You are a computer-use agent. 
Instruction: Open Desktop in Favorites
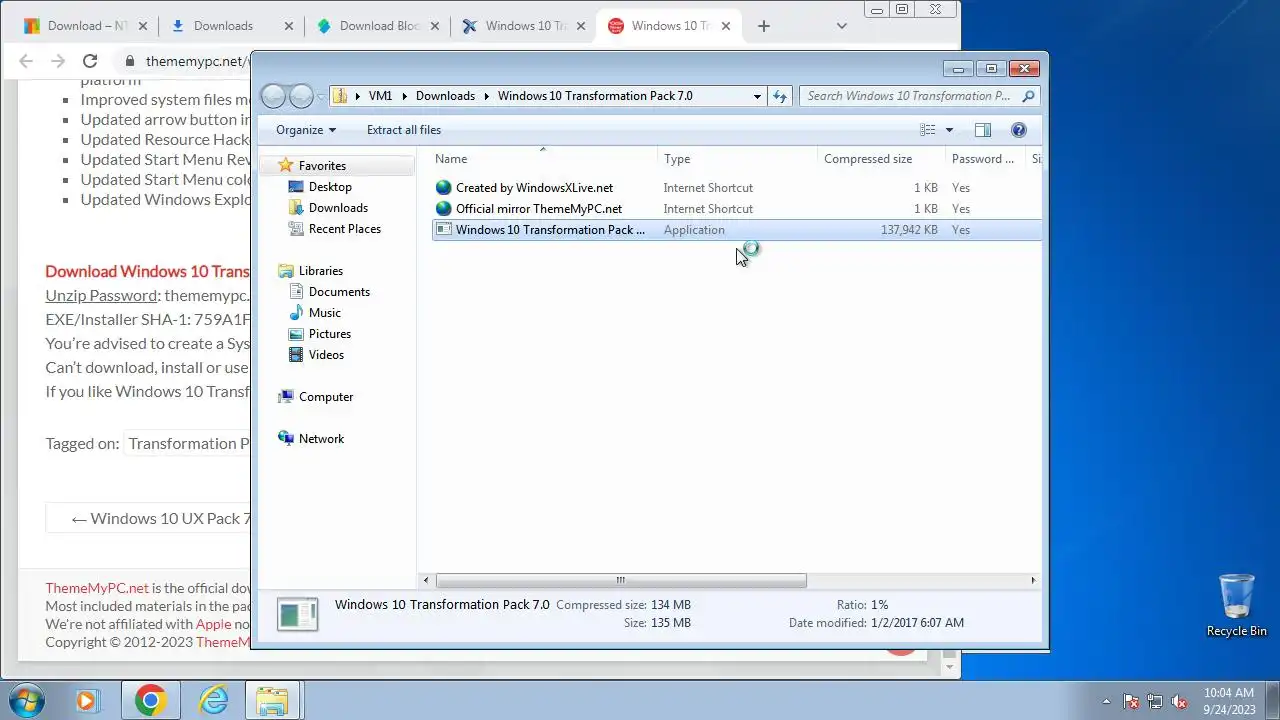coord(330,187)
